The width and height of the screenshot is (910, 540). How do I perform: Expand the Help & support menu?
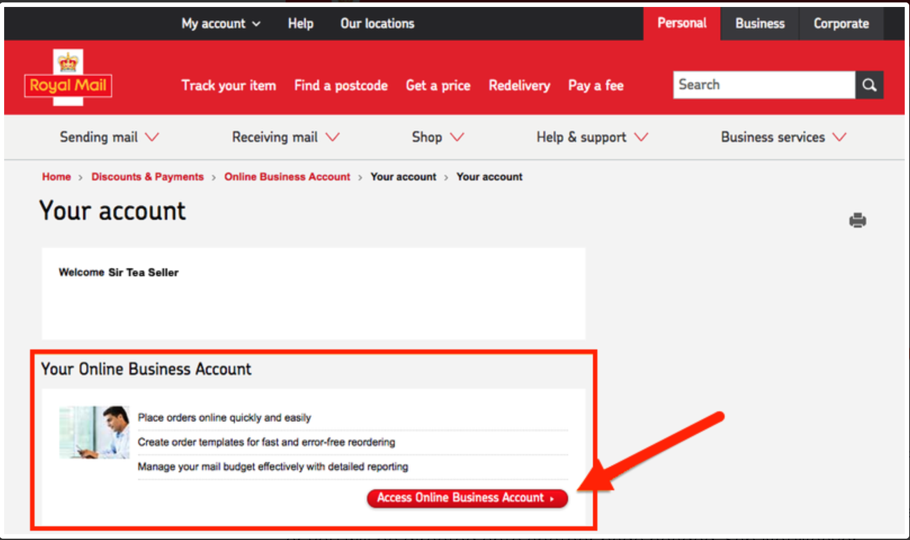[x=592, y=137]
